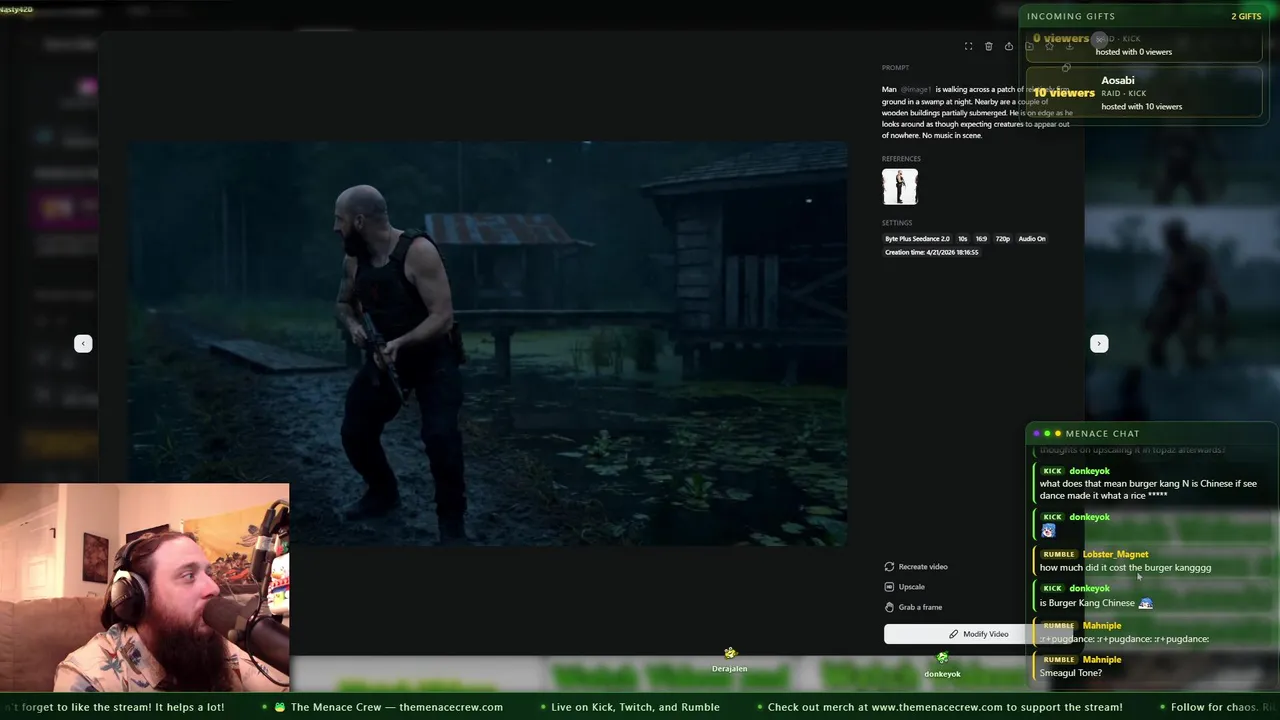Screen dimensions: 1280x720
Task: Click the merch www.themenacecrew.com ticker text
Action: point(945,707)
